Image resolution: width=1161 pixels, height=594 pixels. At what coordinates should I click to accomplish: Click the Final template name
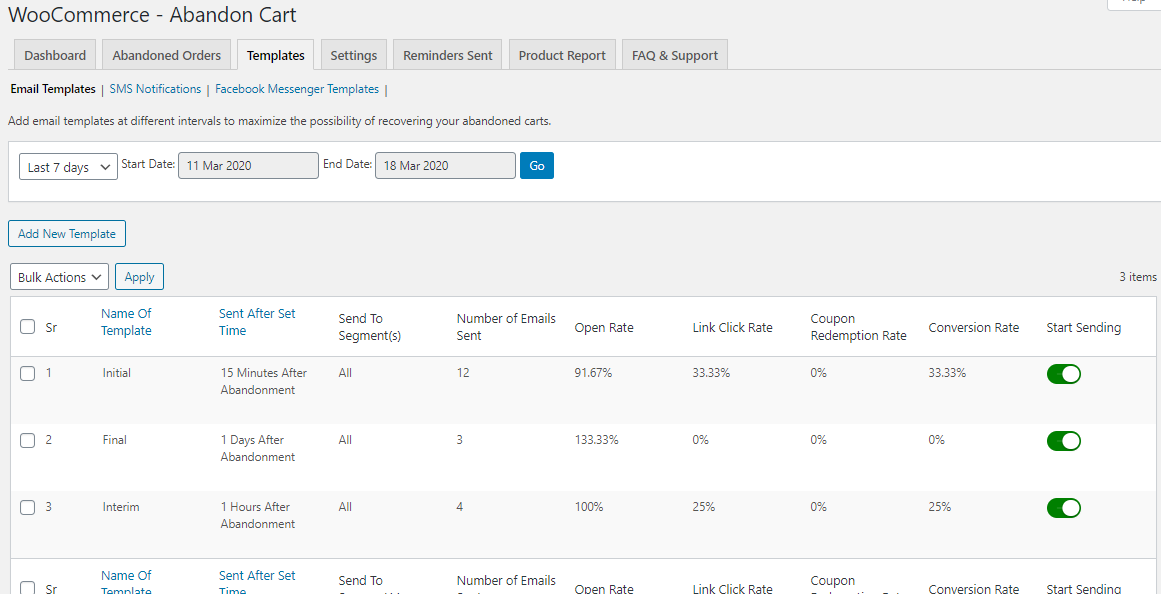point(115,440)
